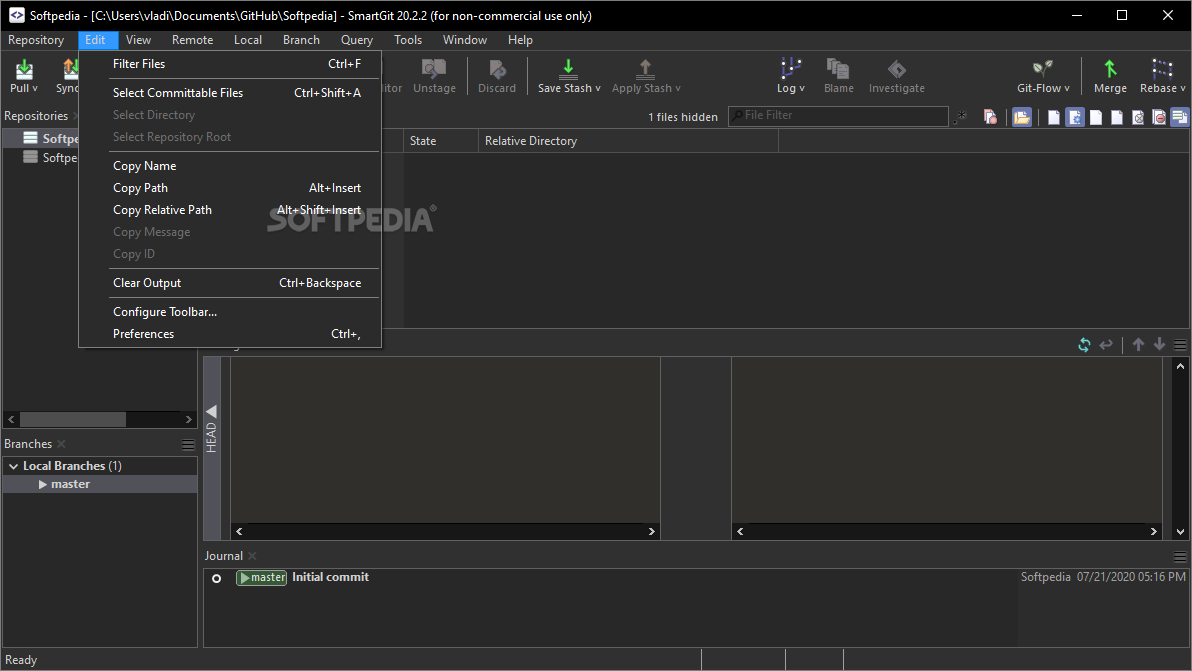
Task: Go to previous change with up arrow
Action: (x=1138, y=344)
